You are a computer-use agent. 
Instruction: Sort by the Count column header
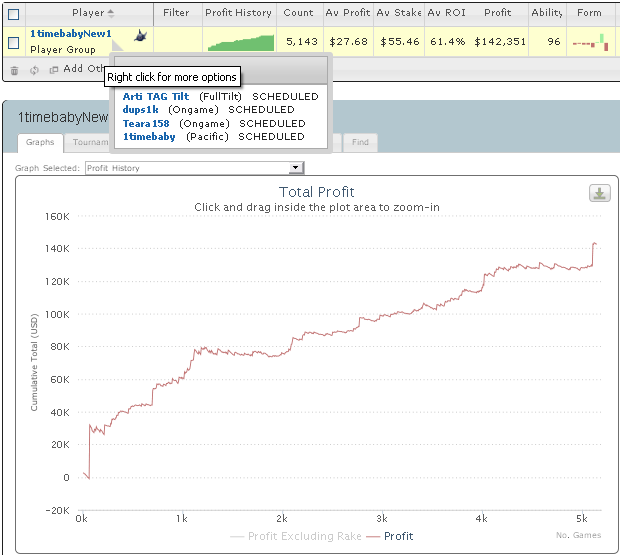(x=298, y=13)
